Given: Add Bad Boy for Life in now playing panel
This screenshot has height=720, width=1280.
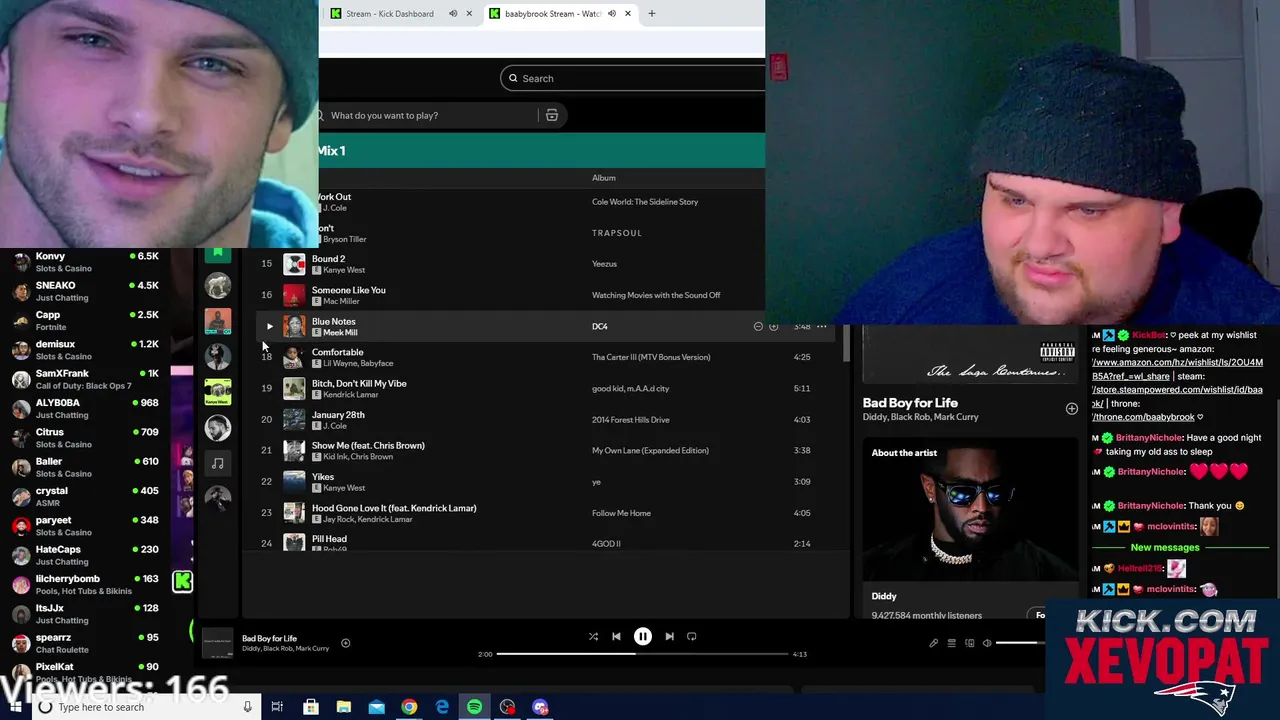Looking at the screenshot, I should [x=1071, y=408].
